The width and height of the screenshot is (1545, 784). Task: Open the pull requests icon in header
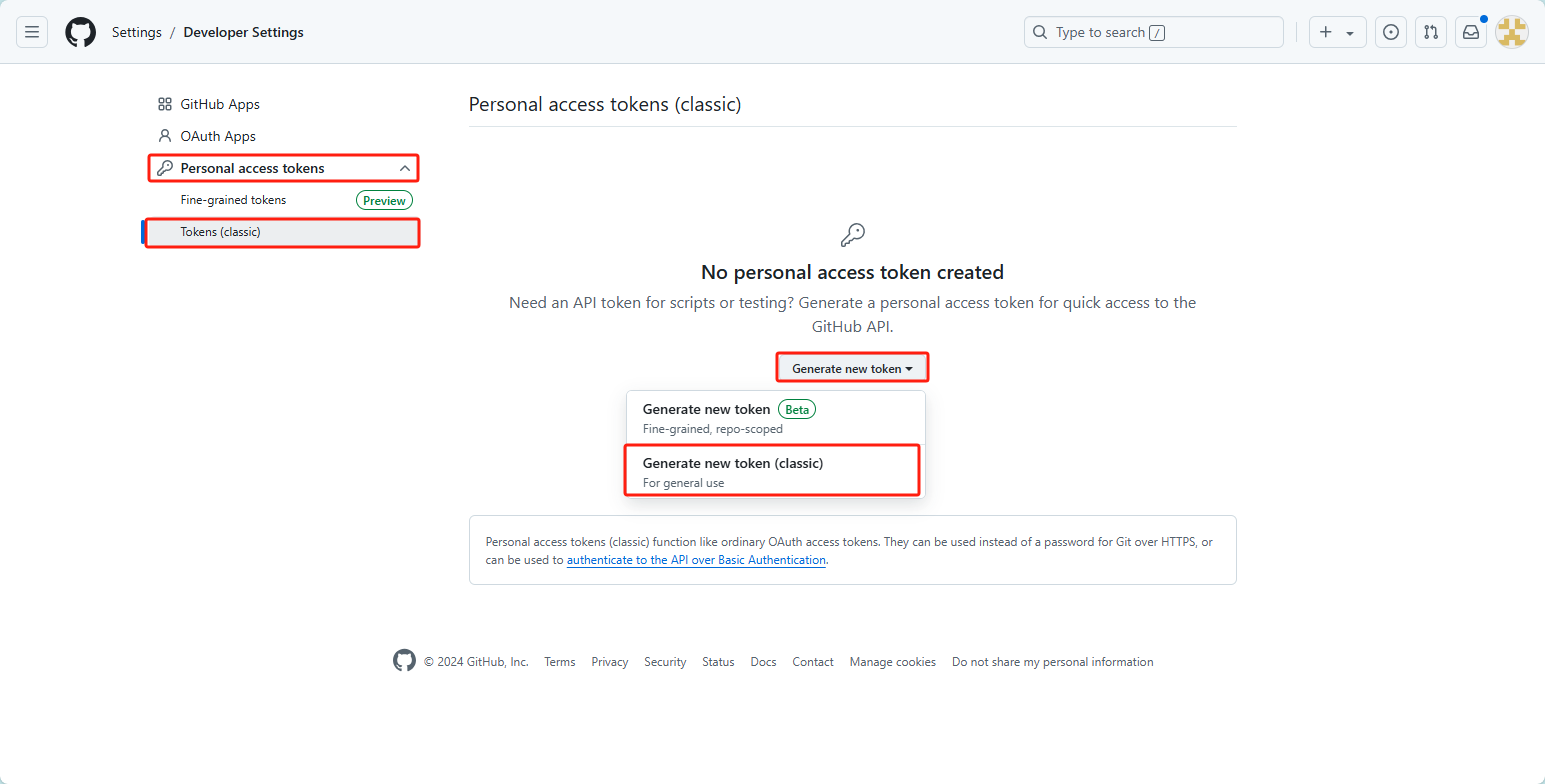click(1431, 32)
